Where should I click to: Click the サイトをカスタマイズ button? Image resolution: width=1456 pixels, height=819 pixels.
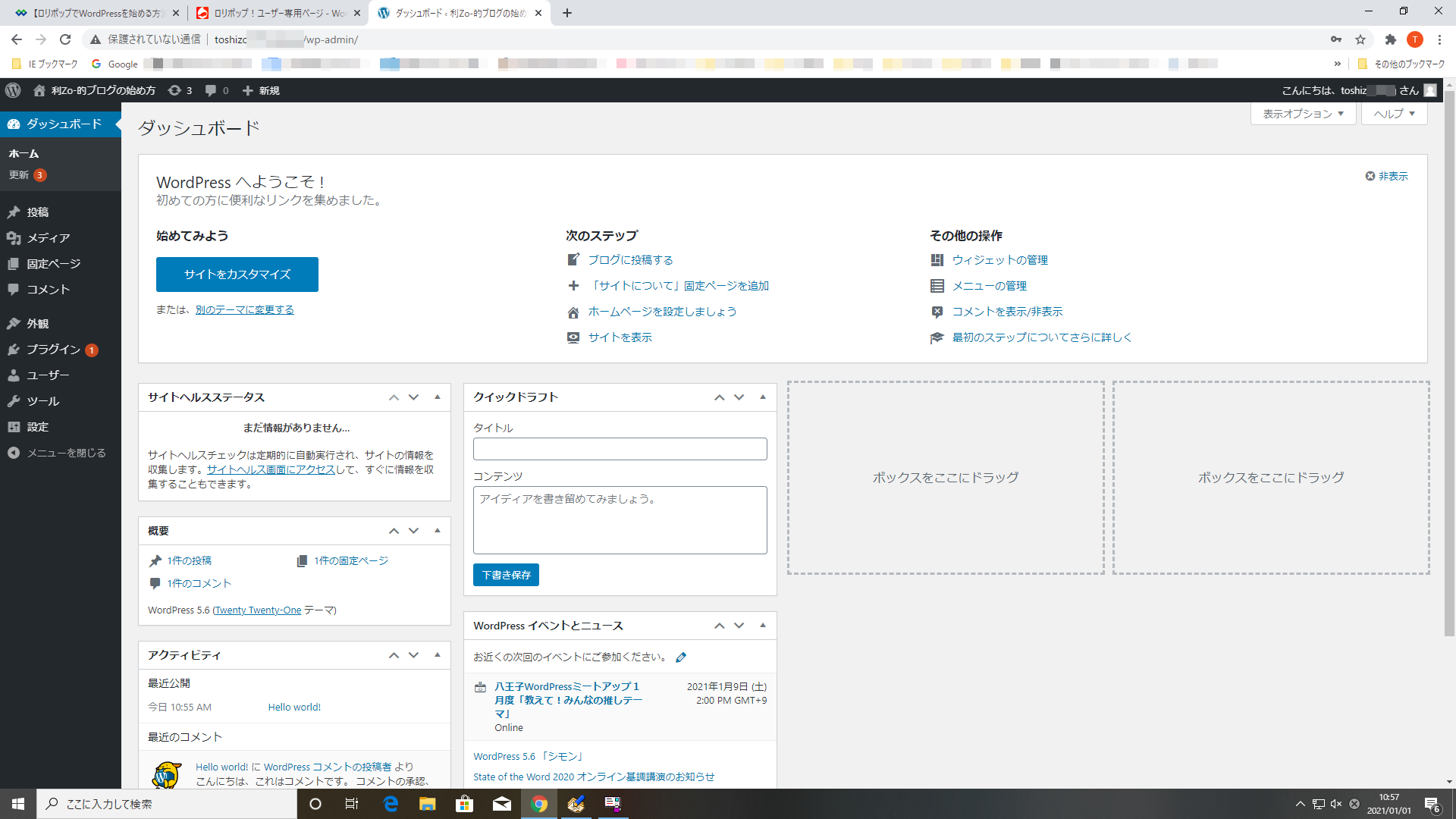[x=237, y=275]
